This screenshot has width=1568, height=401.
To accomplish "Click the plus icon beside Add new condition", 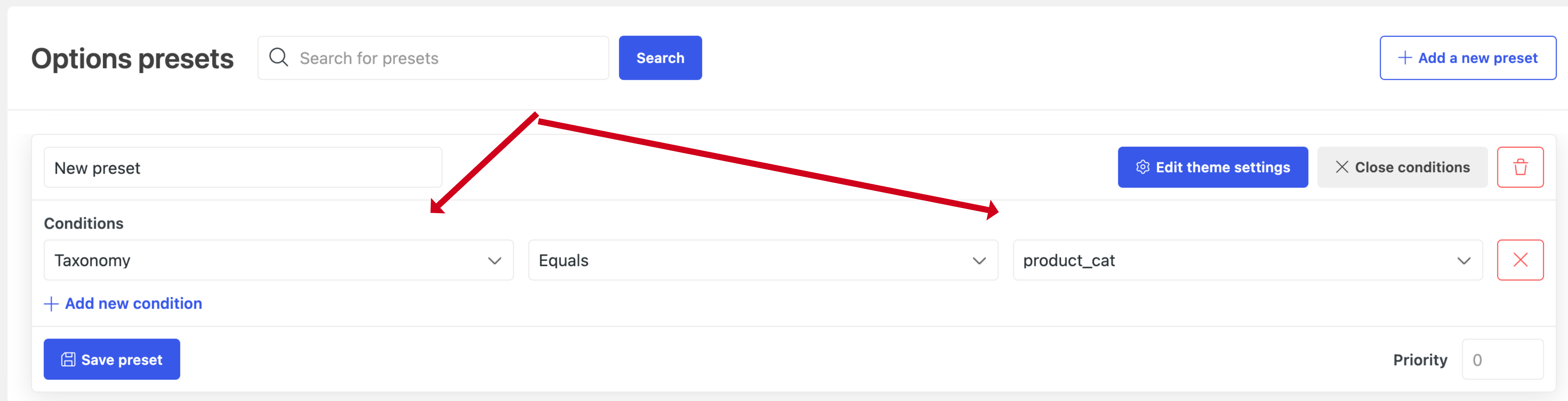I will 52,304.
